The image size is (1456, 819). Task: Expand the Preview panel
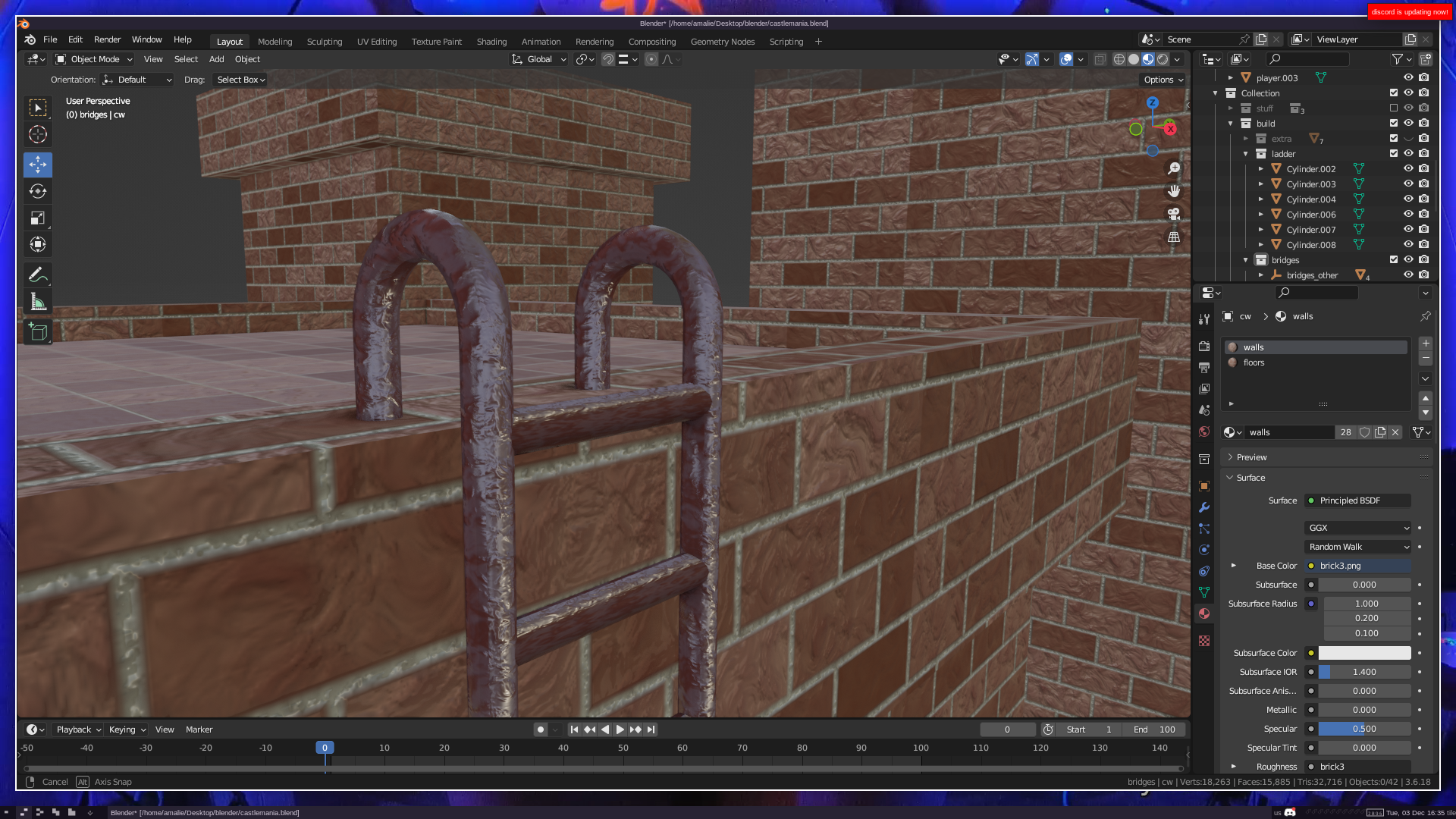coord(1251,457)
